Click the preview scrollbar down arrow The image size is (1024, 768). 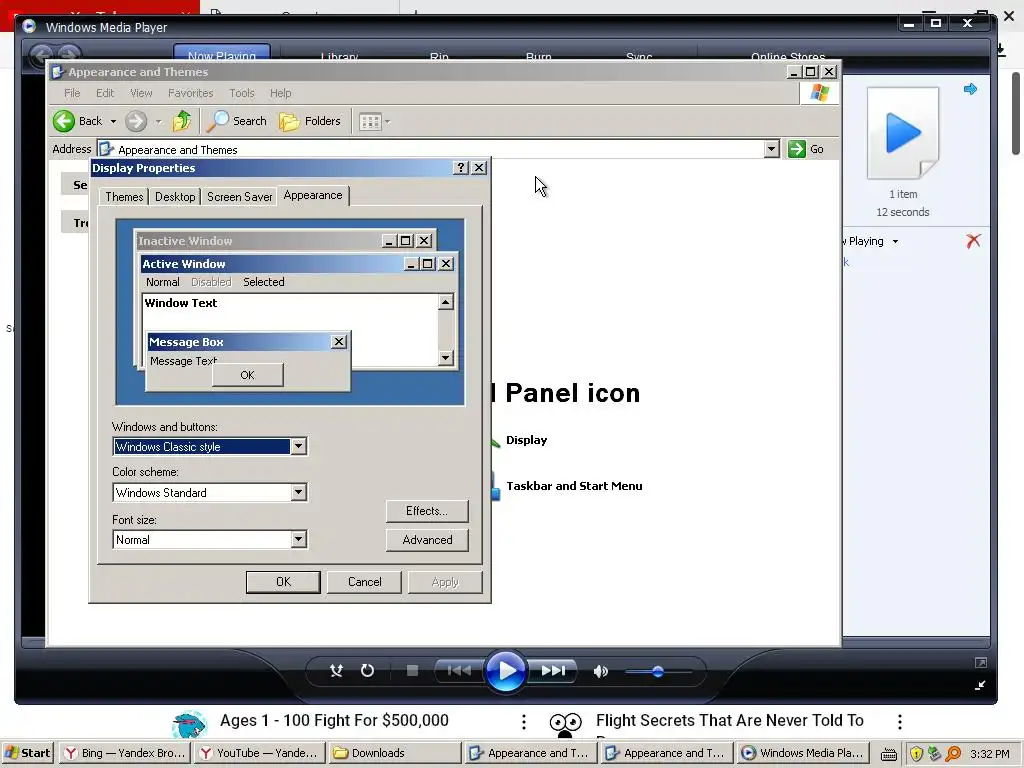(x=445, y=358)
